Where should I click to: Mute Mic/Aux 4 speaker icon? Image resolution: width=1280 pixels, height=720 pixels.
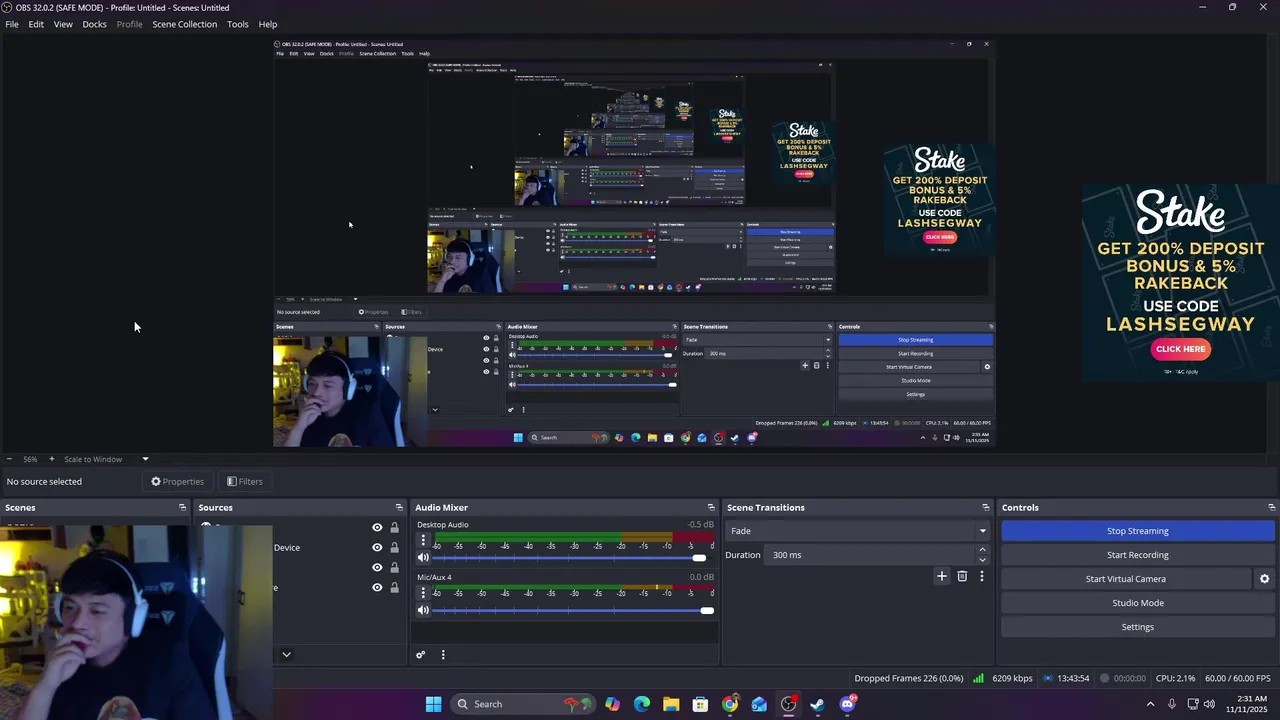click(x=423, y=610)
